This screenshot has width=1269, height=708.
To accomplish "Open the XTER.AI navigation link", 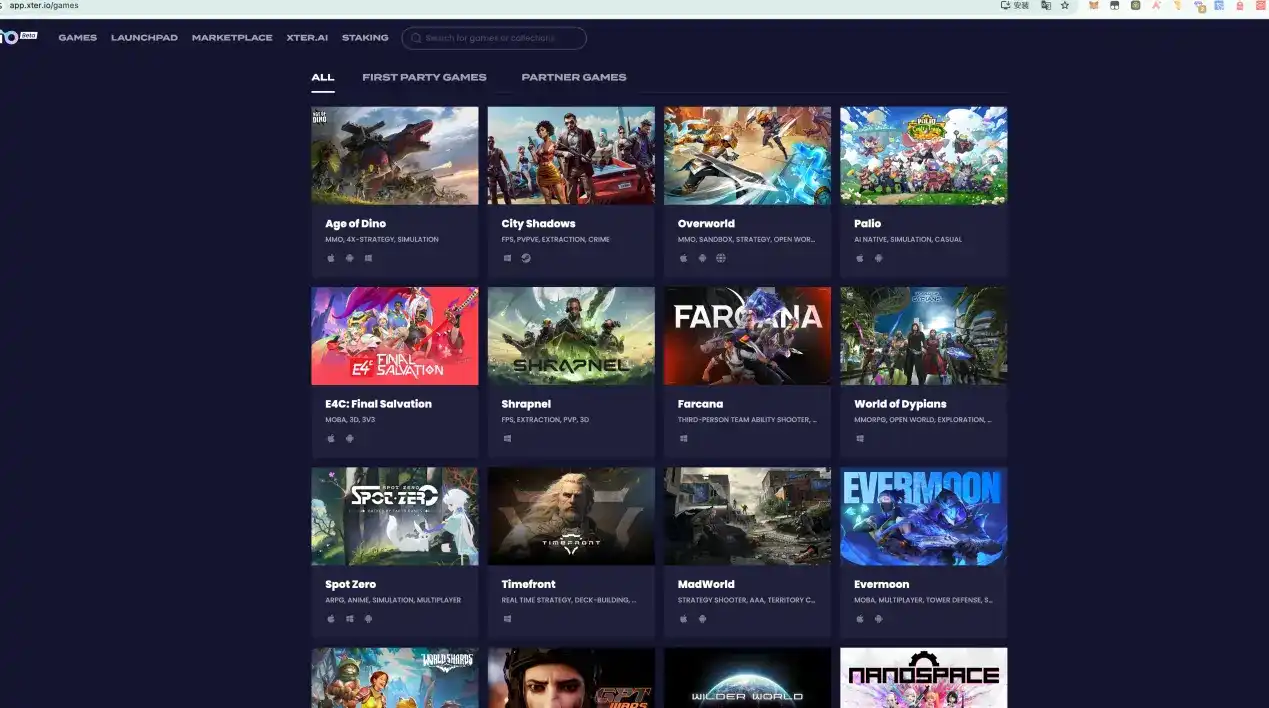I will (307, 38).
